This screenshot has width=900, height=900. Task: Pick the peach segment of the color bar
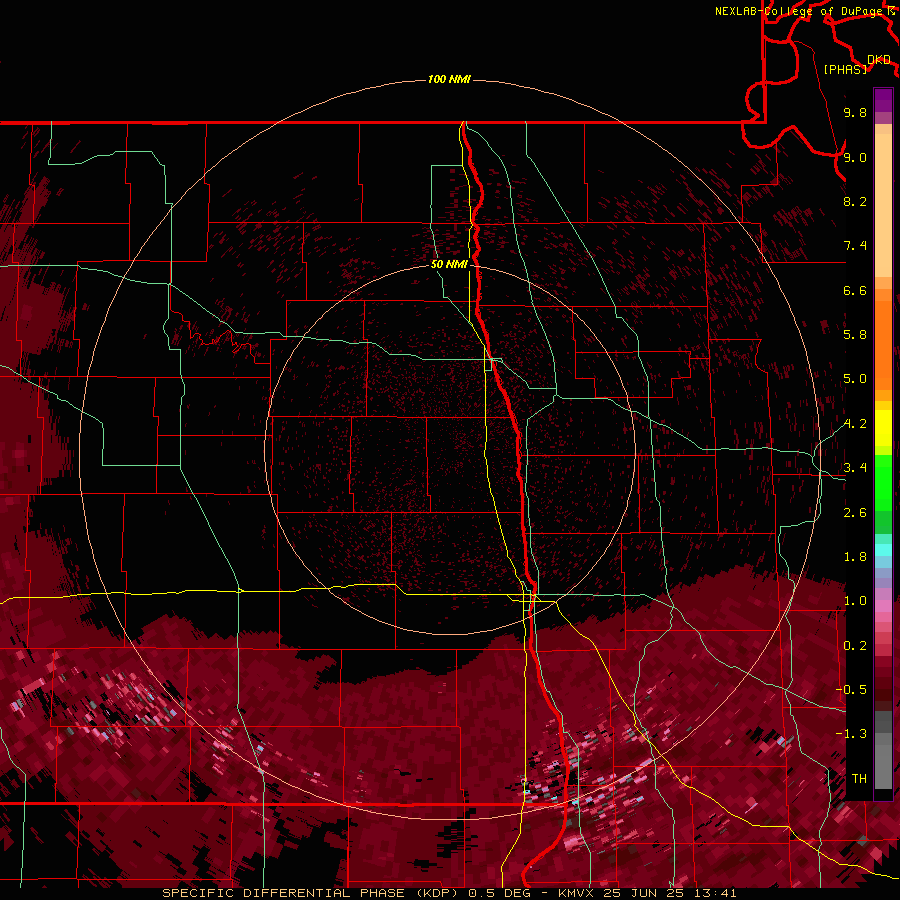point(883,207)
